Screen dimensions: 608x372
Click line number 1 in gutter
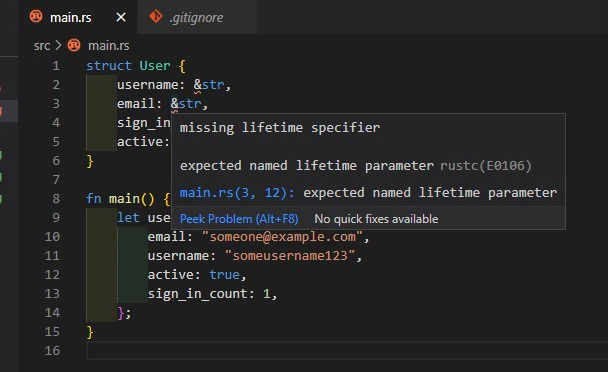click(x=56, y=66)
